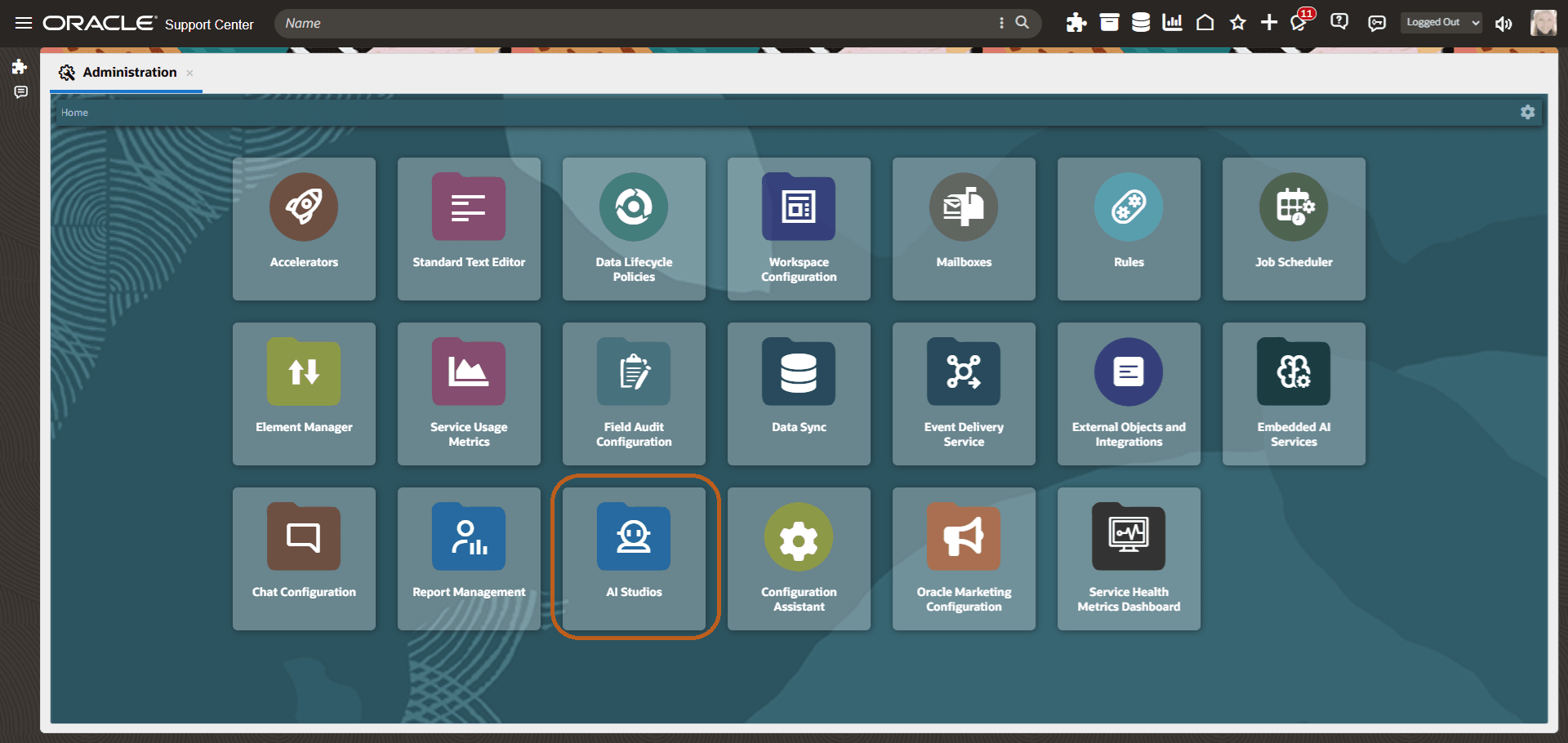The height and width of the screenshot is (743, 1568).
Task: Expand the Logged Out status dropdown
Action: (1443, 23)
